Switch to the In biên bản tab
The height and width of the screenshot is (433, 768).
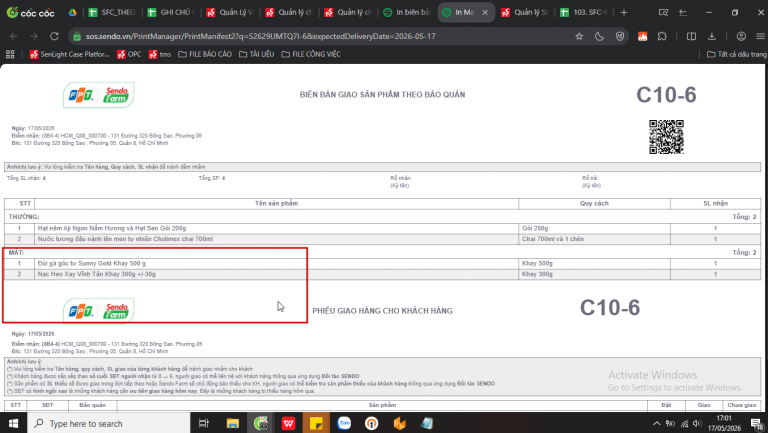(x=408, y=13)
